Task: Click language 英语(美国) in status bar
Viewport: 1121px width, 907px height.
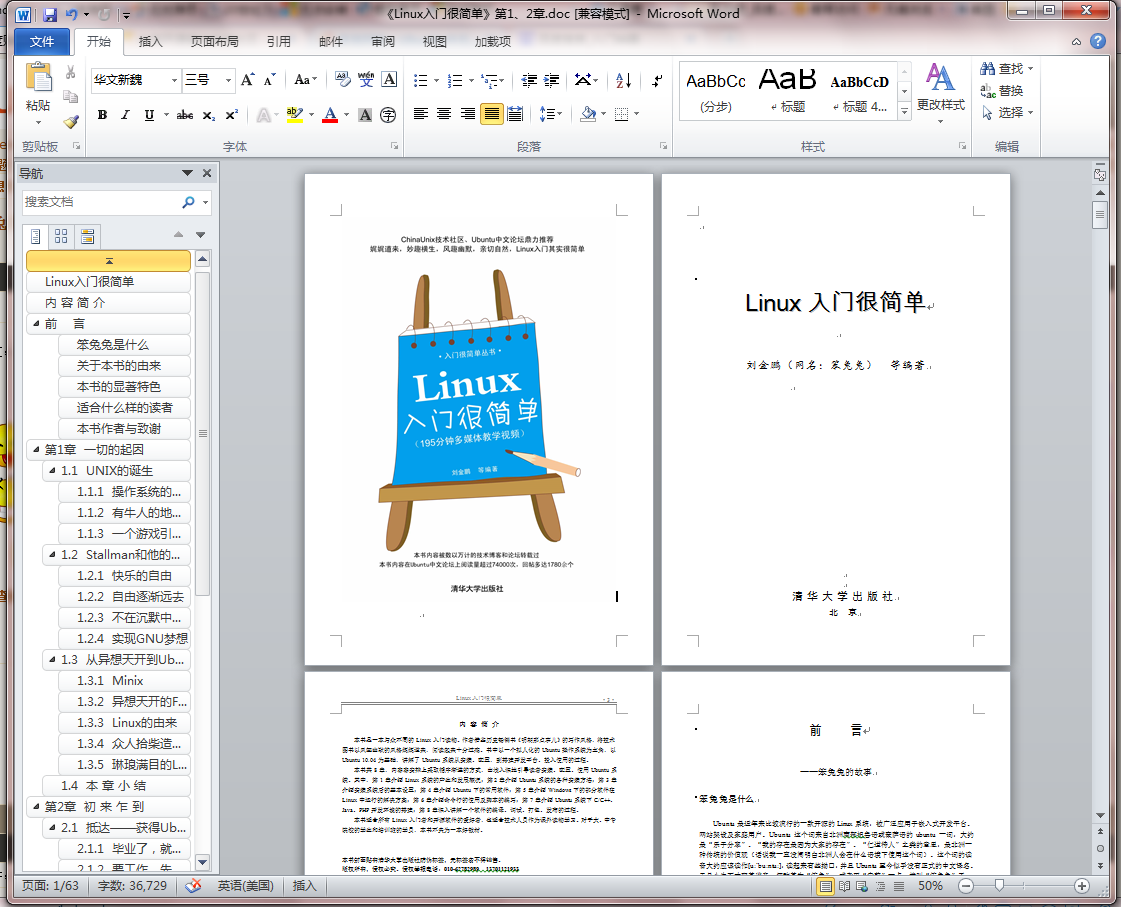Action: click(246, 886)
